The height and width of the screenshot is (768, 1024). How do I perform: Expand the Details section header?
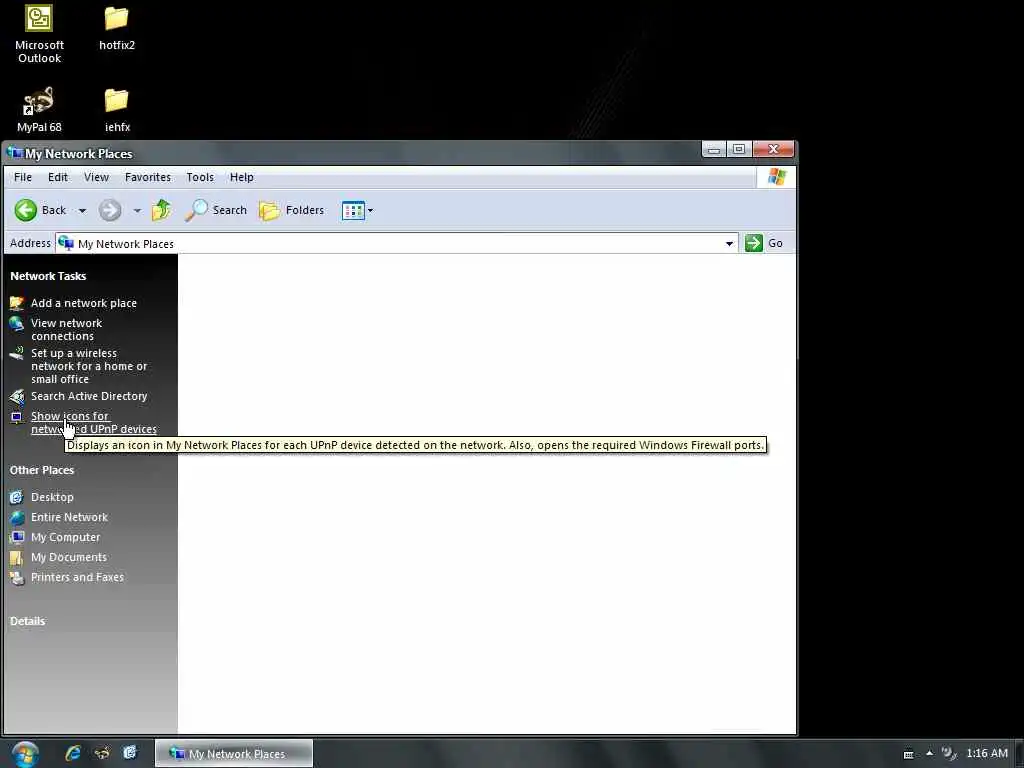point(27,621)
